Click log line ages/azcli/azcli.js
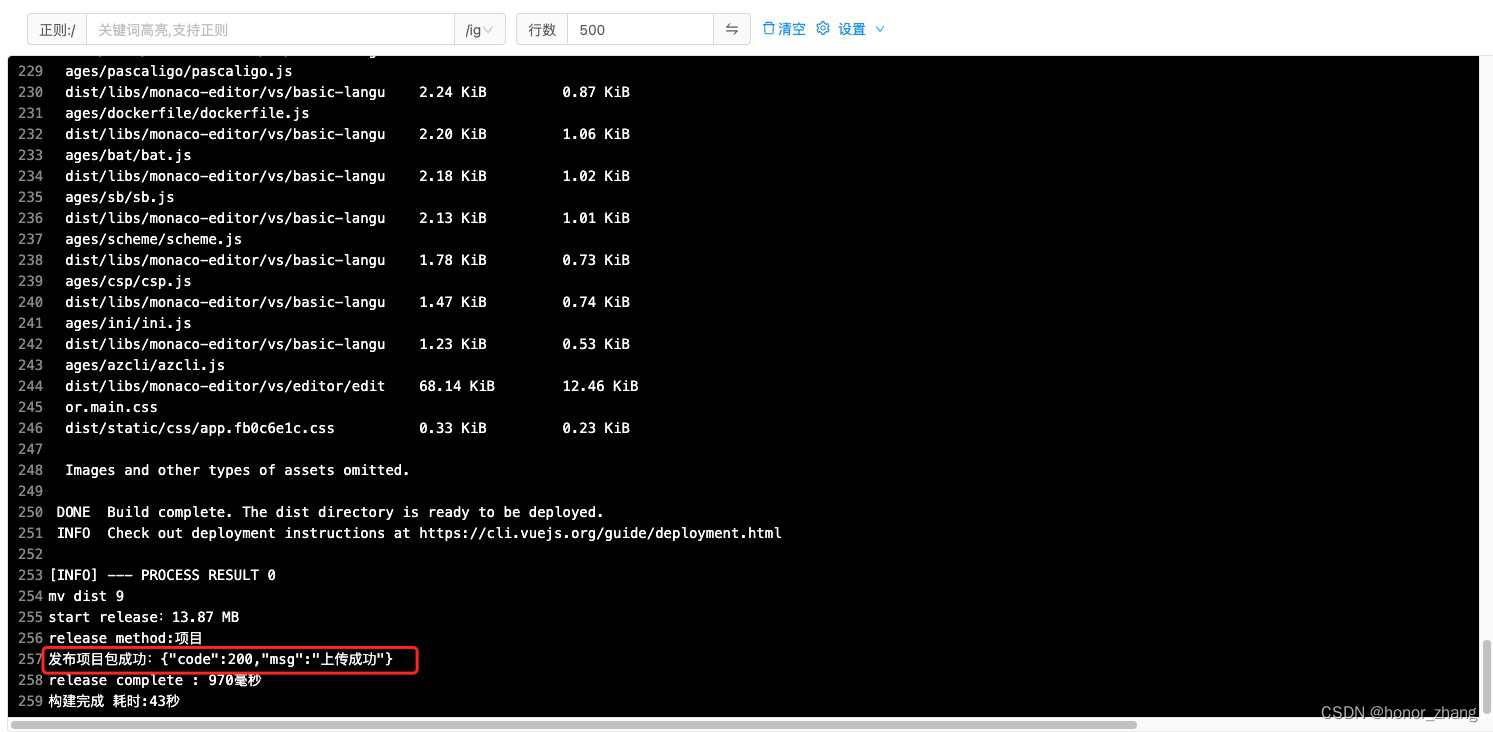1493x732 pixels. (145, 365)
